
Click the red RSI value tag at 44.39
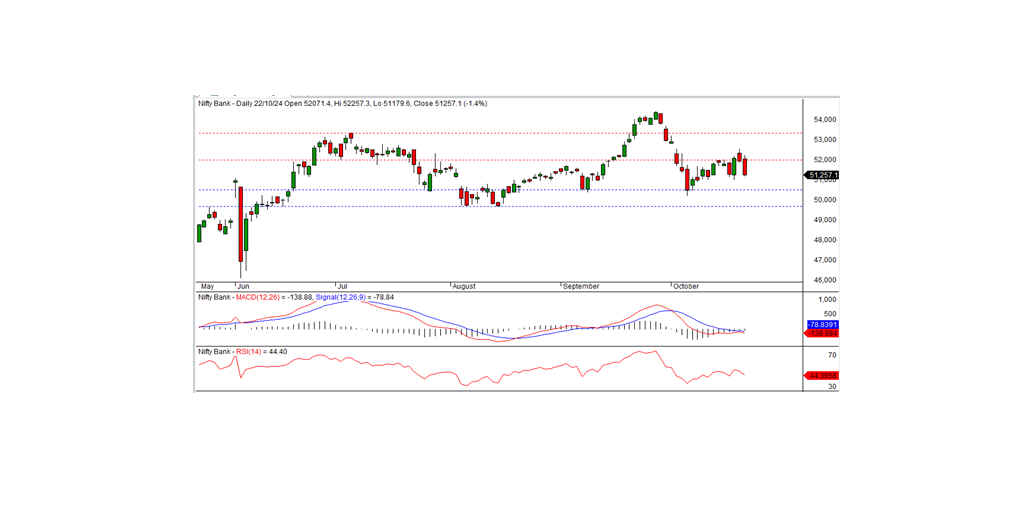[x=822, y=376]
